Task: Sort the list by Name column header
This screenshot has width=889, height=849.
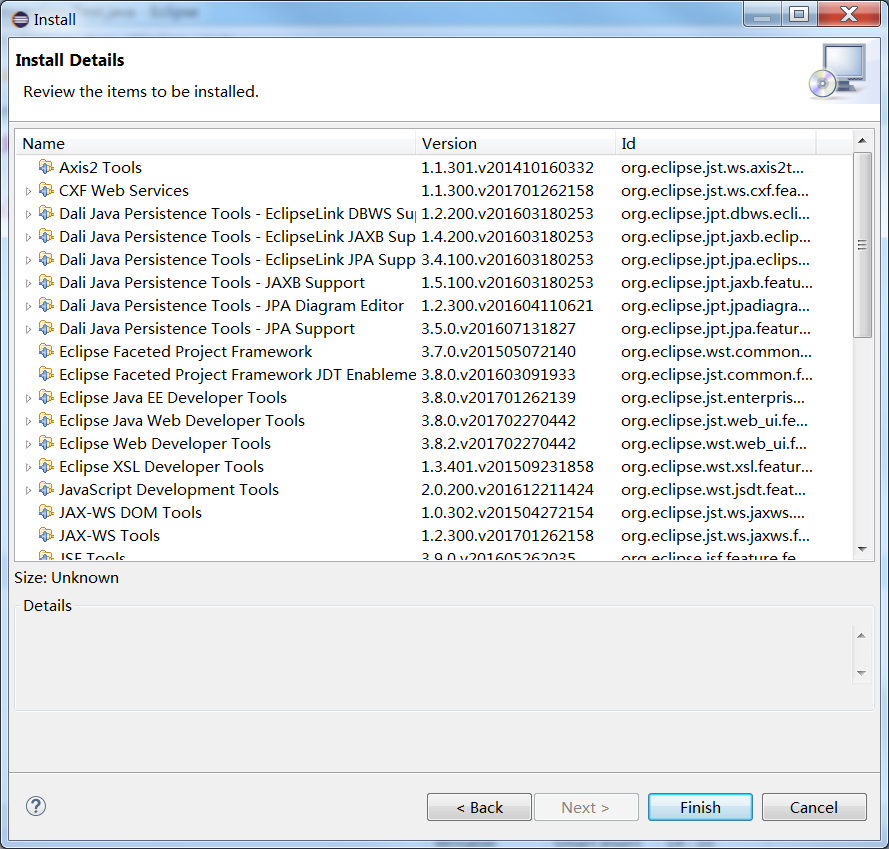Action: point(215,143)
